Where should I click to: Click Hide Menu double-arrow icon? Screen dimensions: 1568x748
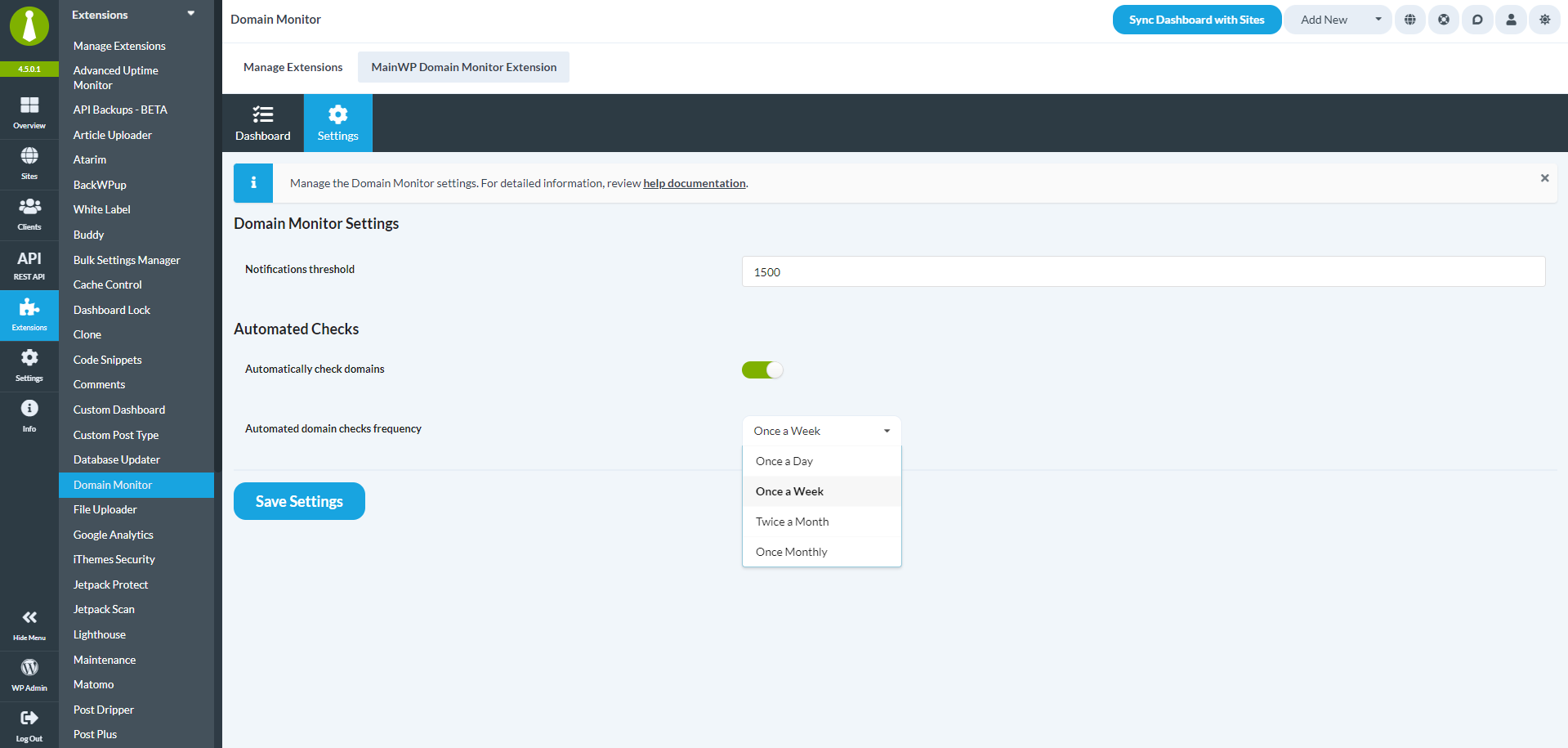coord(29,618)
